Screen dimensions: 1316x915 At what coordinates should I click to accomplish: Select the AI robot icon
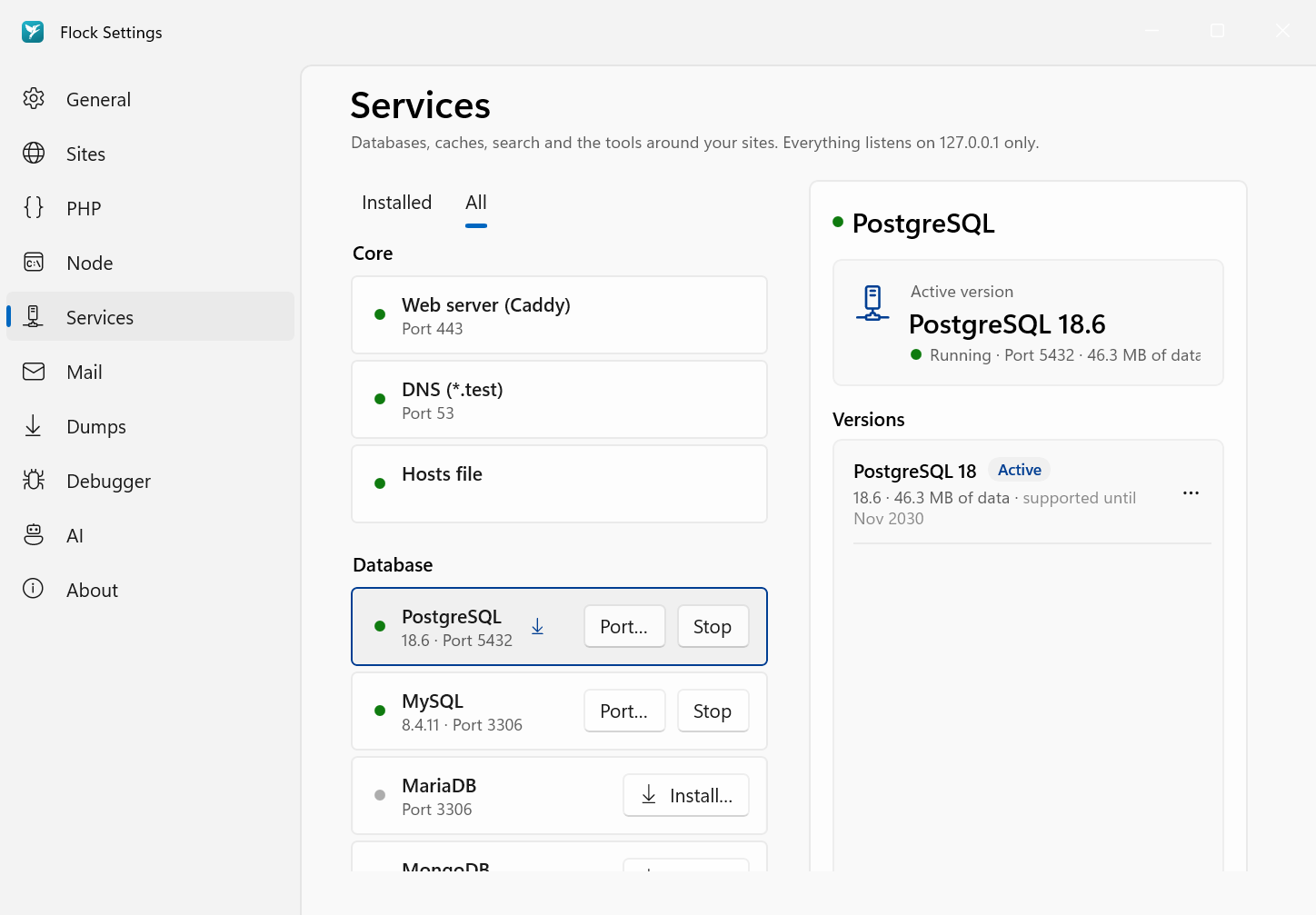coord(34,535)
